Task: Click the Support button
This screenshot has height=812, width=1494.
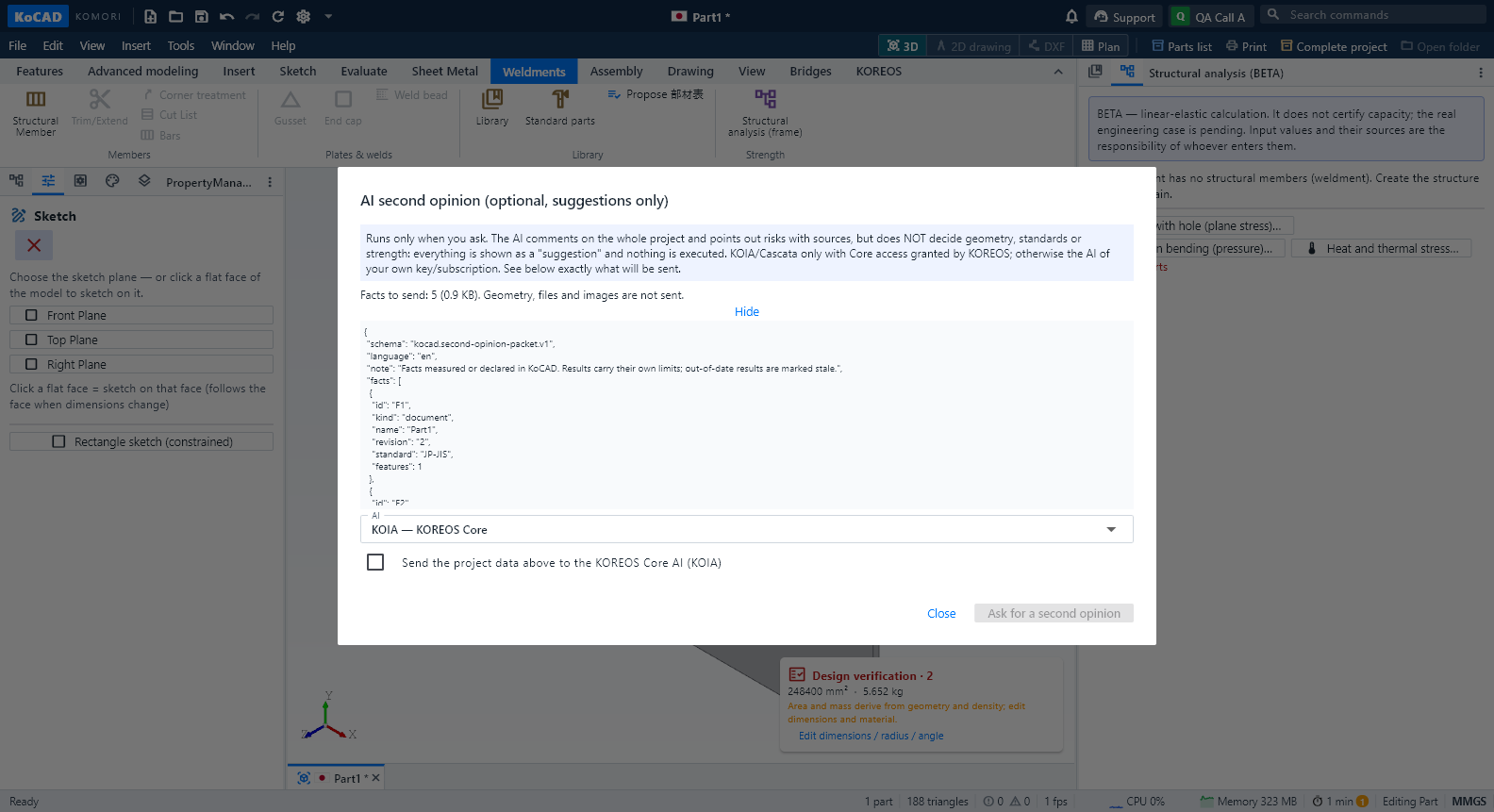Action: click(x=1124, y=16)
